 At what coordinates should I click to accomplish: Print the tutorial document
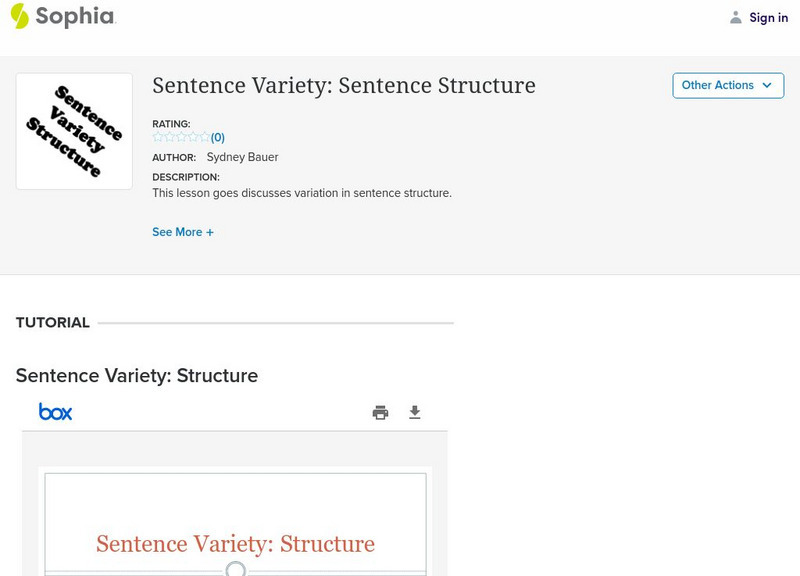[x=380, y=413]
